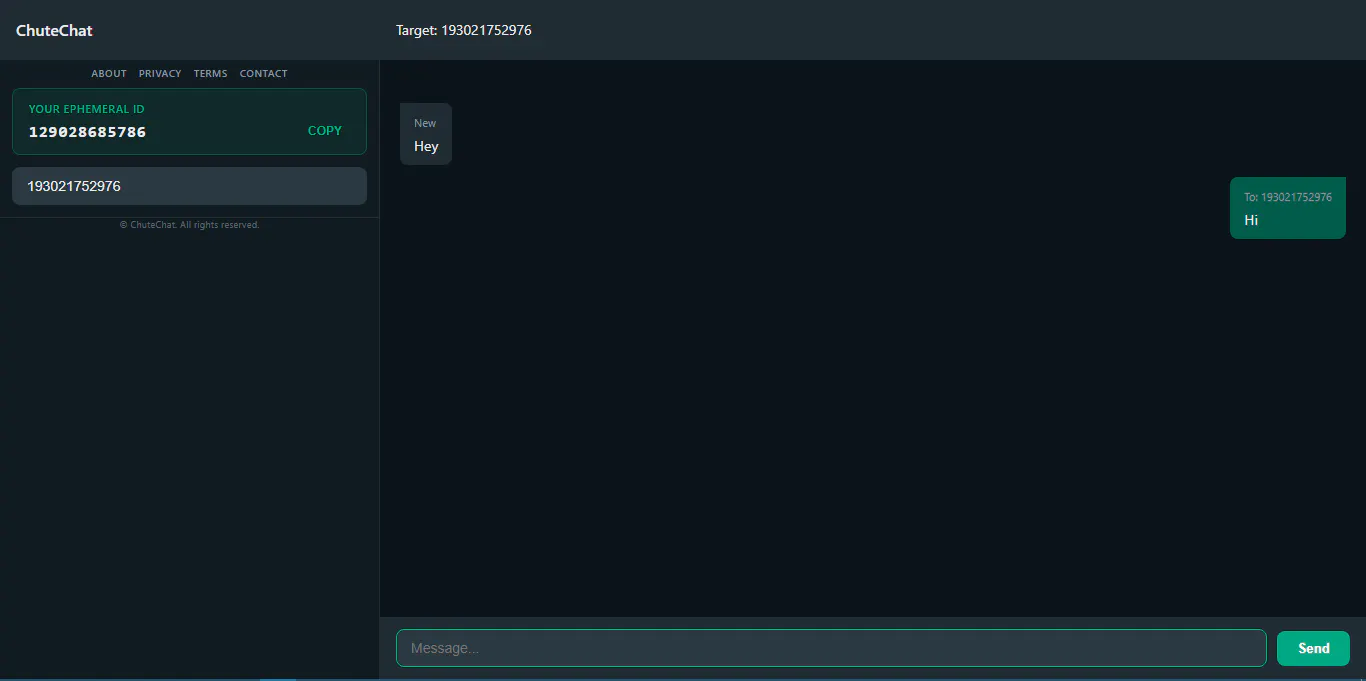The image size is (1366, 681).
Task: Click the 'Target: 193021752976' header text
Action: 464,30
